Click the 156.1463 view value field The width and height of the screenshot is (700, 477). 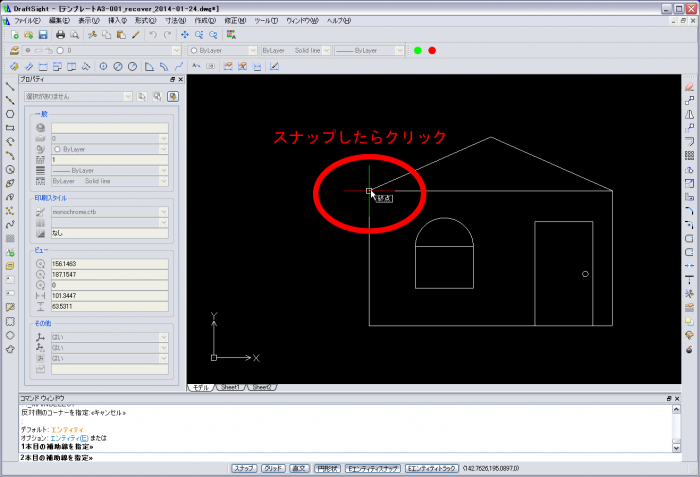108,263
